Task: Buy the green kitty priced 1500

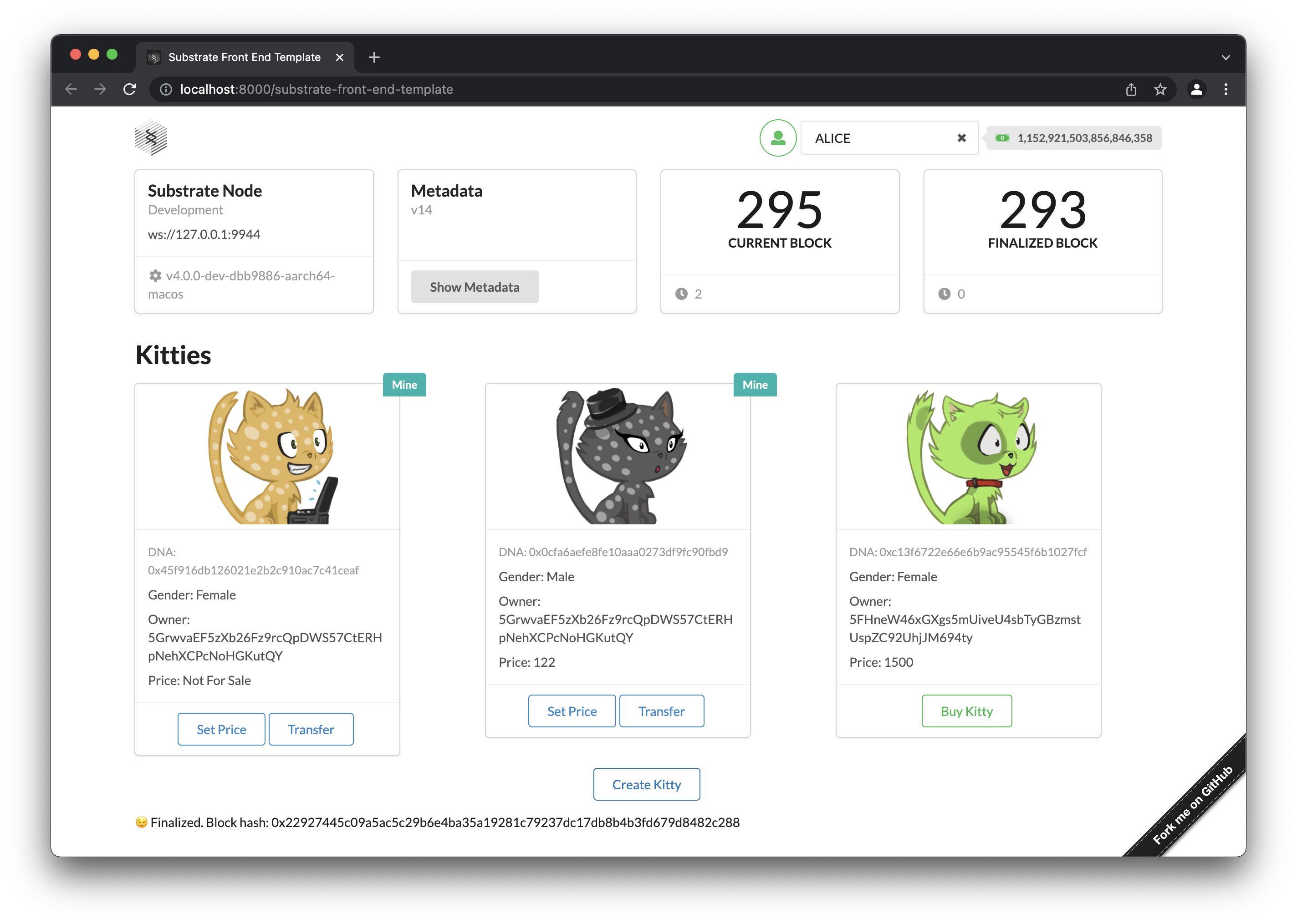Action: coord(966,711)
